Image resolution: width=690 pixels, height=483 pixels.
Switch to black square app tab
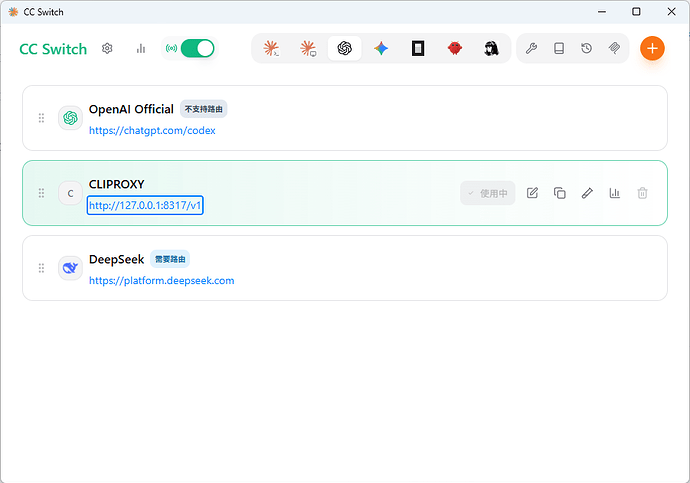[x=418, y=48]
